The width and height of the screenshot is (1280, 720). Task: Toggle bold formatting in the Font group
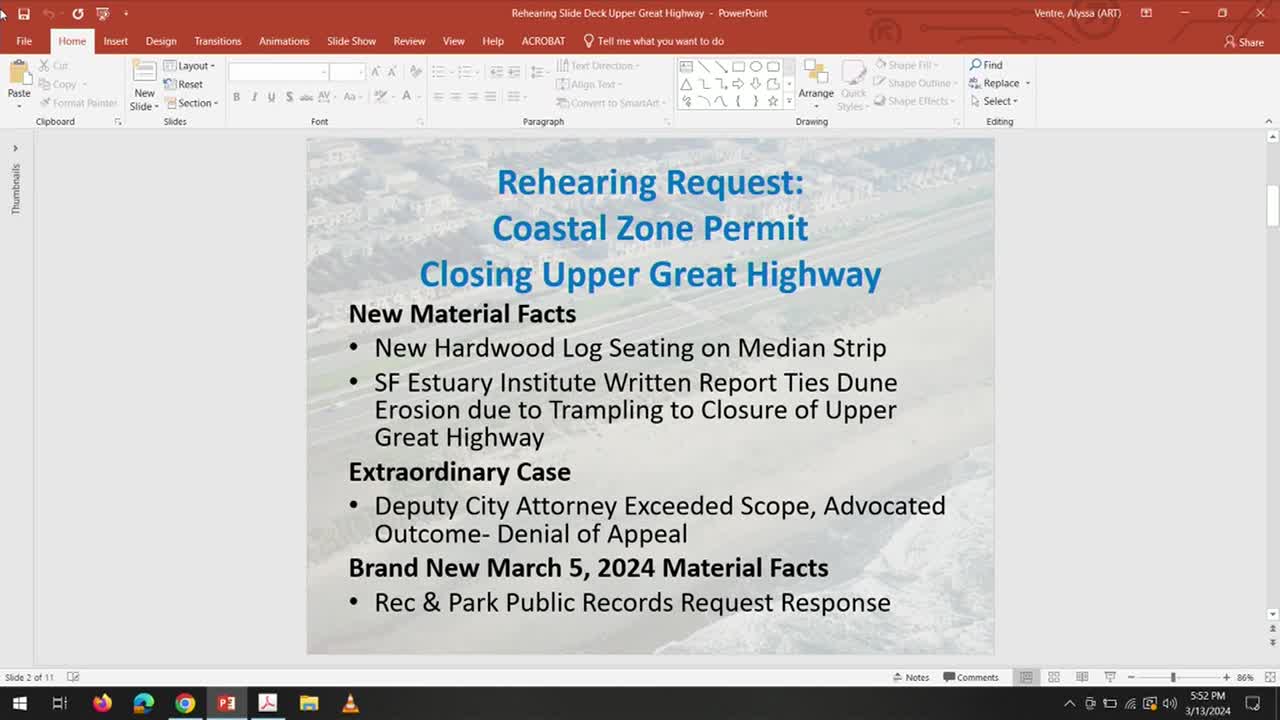click(x=237, y=96)
